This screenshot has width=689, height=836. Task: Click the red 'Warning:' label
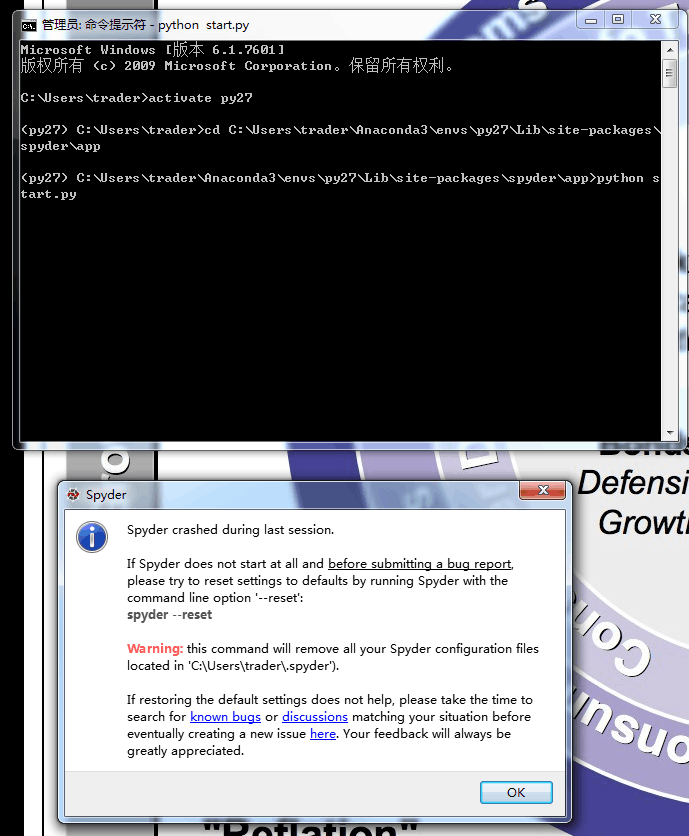155,648
